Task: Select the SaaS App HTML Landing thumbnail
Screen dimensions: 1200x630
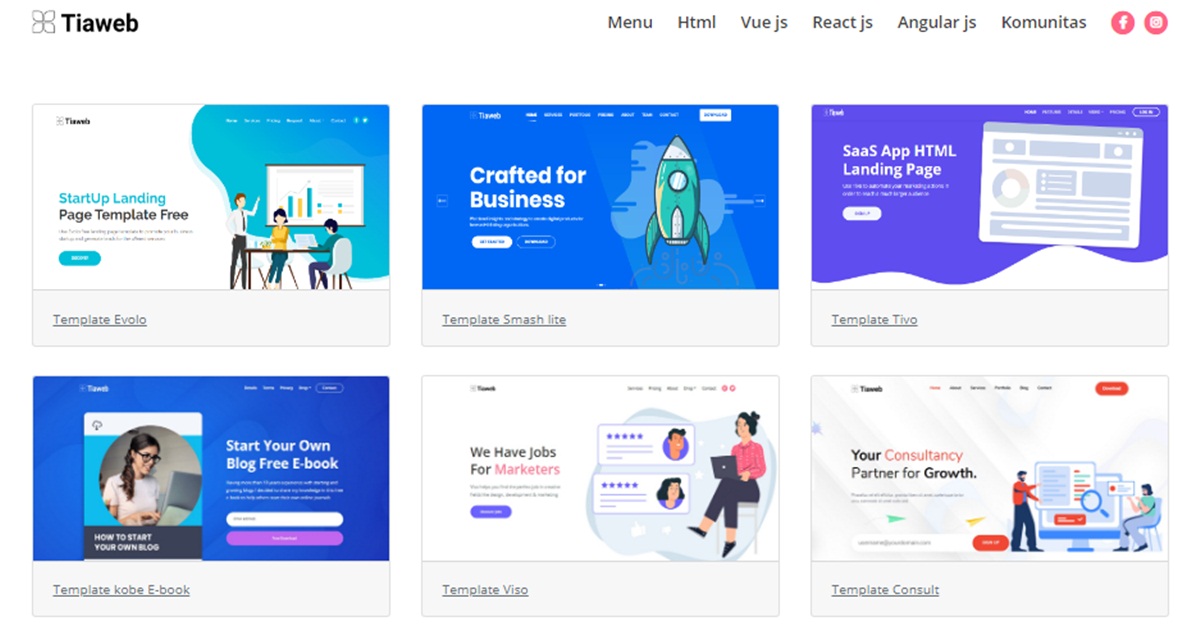Action: 989,197
